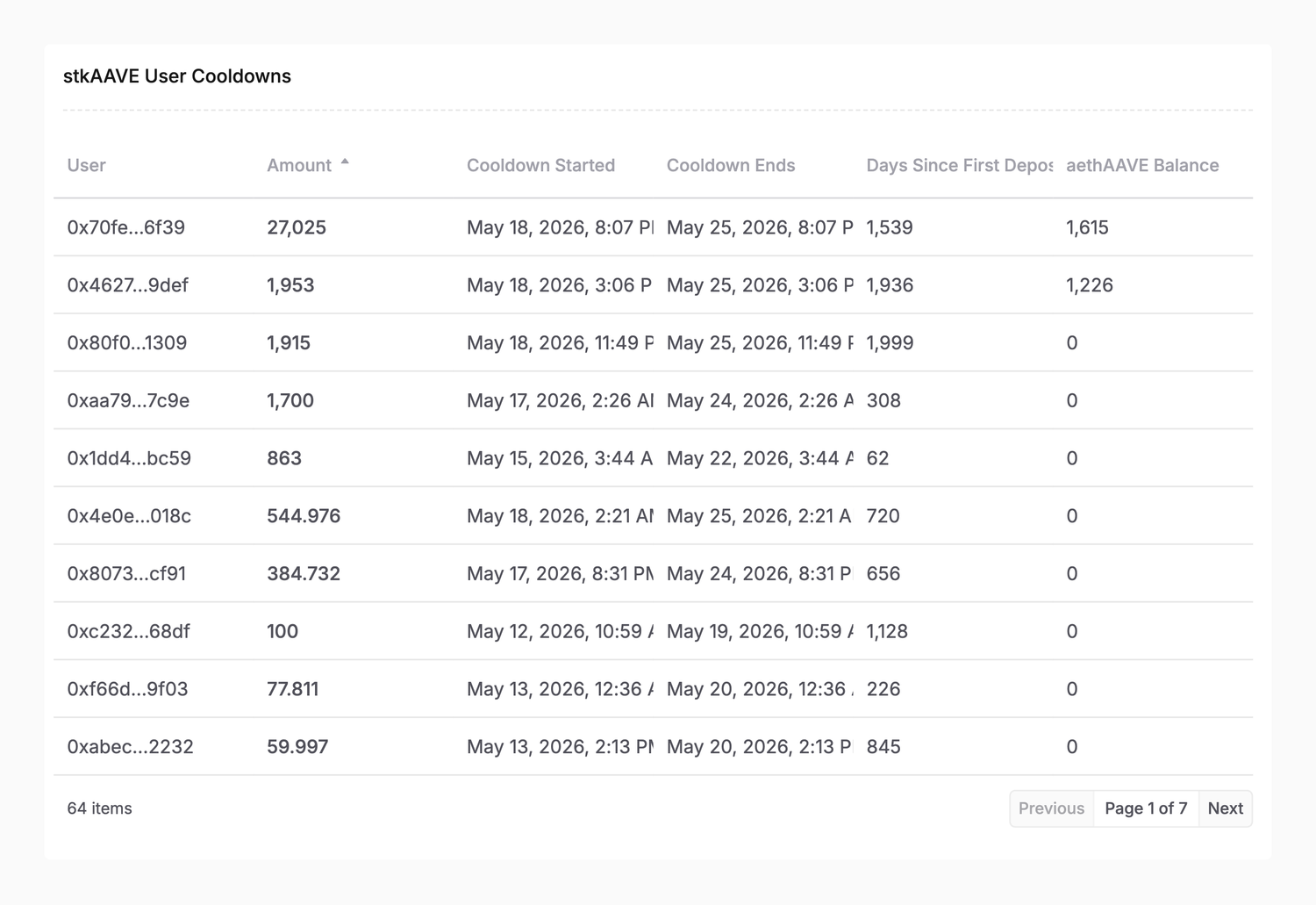Sort by Cooldown Started column header
The height and width of the screenshot is (905, 1316).
[x=540, y=165]
